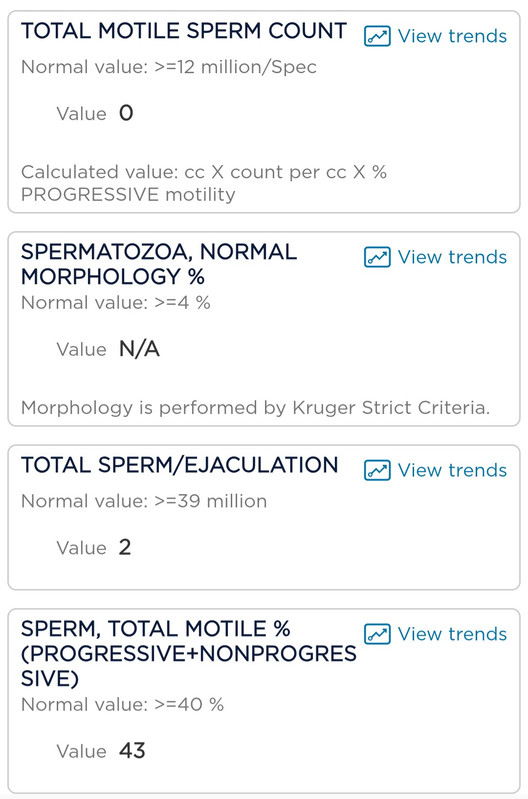Screen dimensions: 528x799
Task: Click the trend chart icon beside Spermatozoa Normal Morphology
Action: pyautogui.click(x=377, y=257)
